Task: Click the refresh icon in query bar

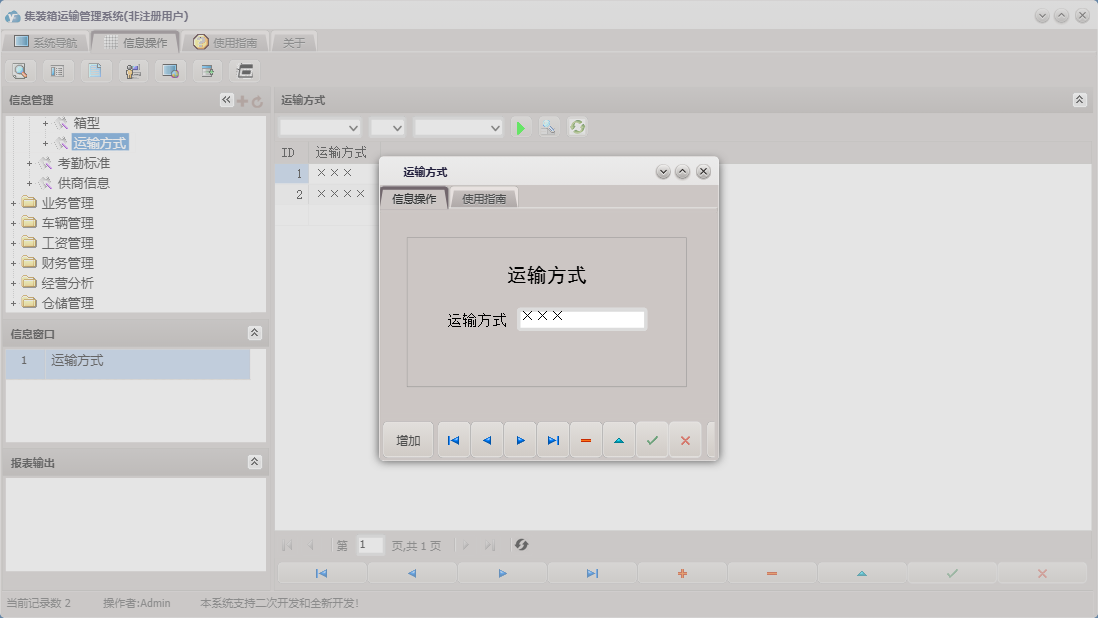Action: tap(577, 127)
